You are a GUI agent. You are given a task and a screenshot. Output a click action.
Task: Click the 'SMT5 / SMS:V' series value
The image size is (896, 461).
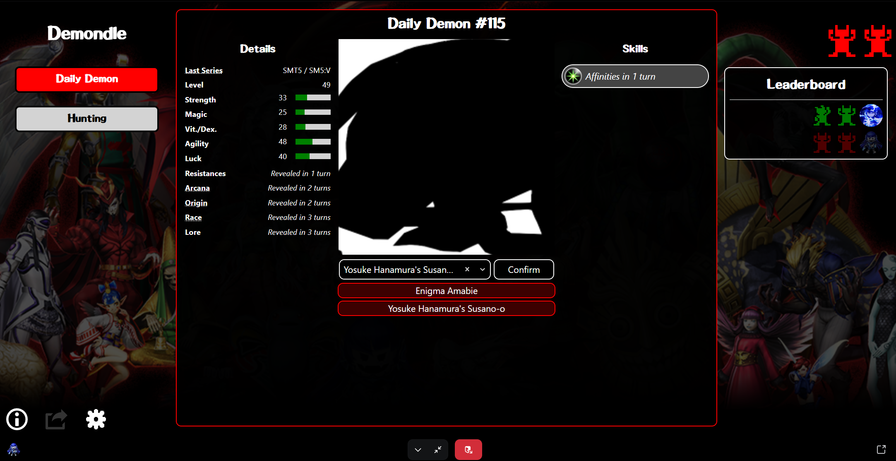[306, 70]
